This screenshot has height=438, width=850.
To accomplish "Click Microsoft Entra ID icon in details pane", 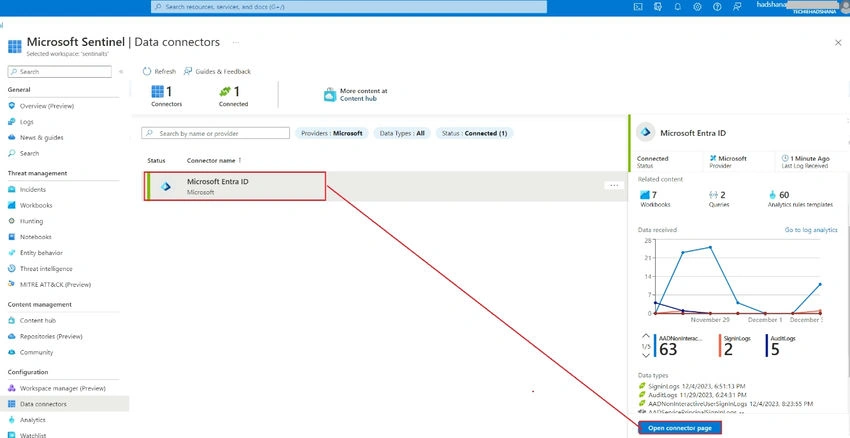I will point(646,132).
